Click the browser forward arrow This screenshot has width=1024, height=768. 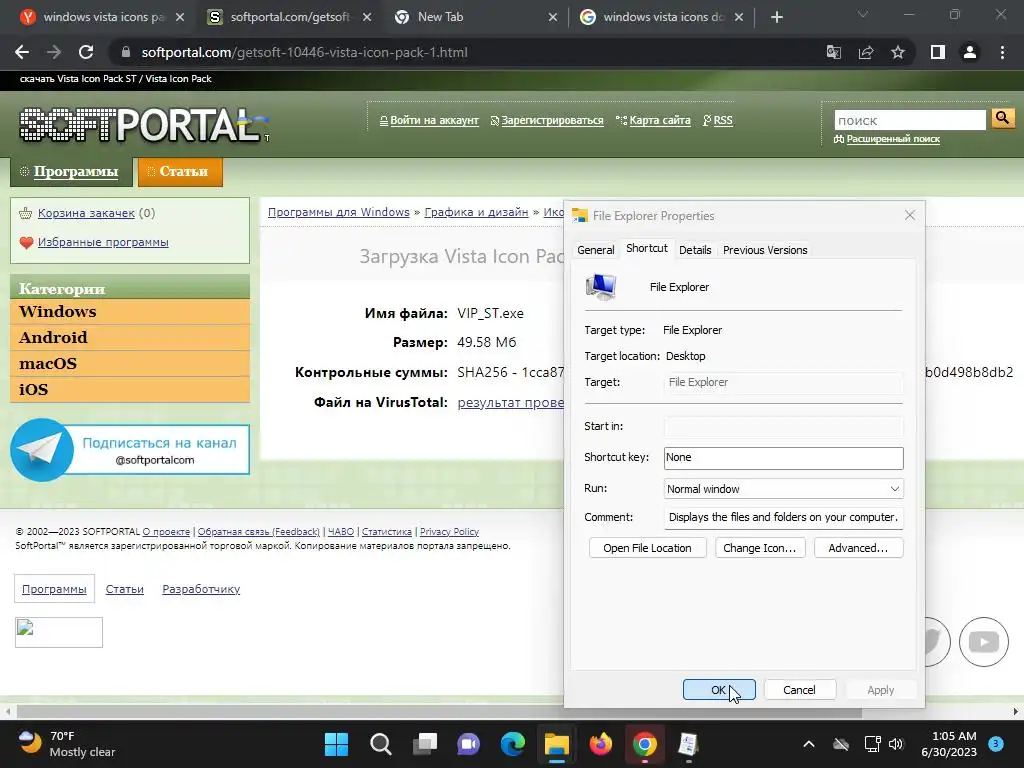click(54, 52)
